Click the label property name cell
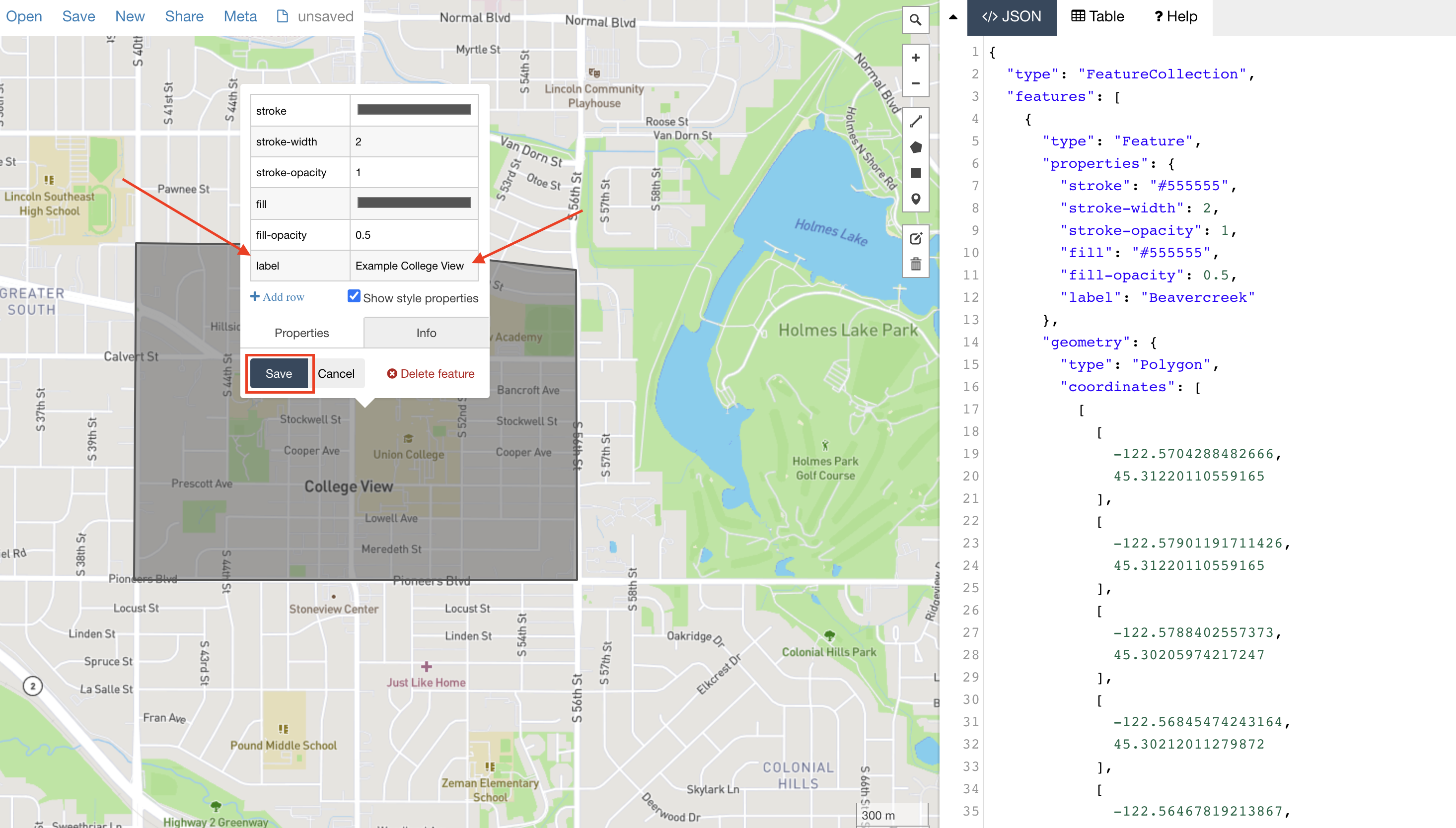 coord(300,266)
